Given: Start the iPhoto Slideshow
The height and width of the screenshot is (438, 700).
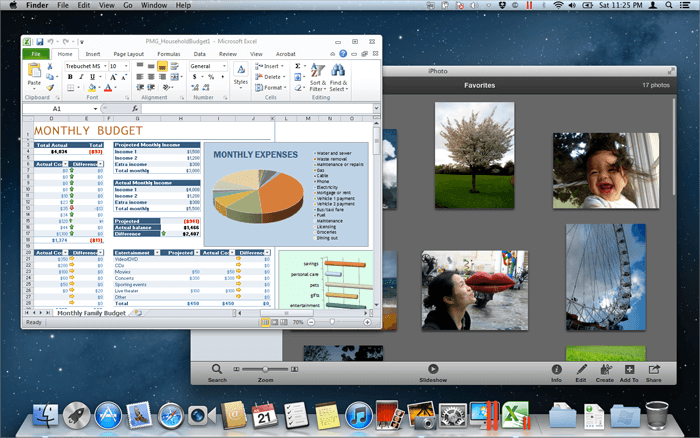Looking at the screenshot, I should (x=432, y=369).
